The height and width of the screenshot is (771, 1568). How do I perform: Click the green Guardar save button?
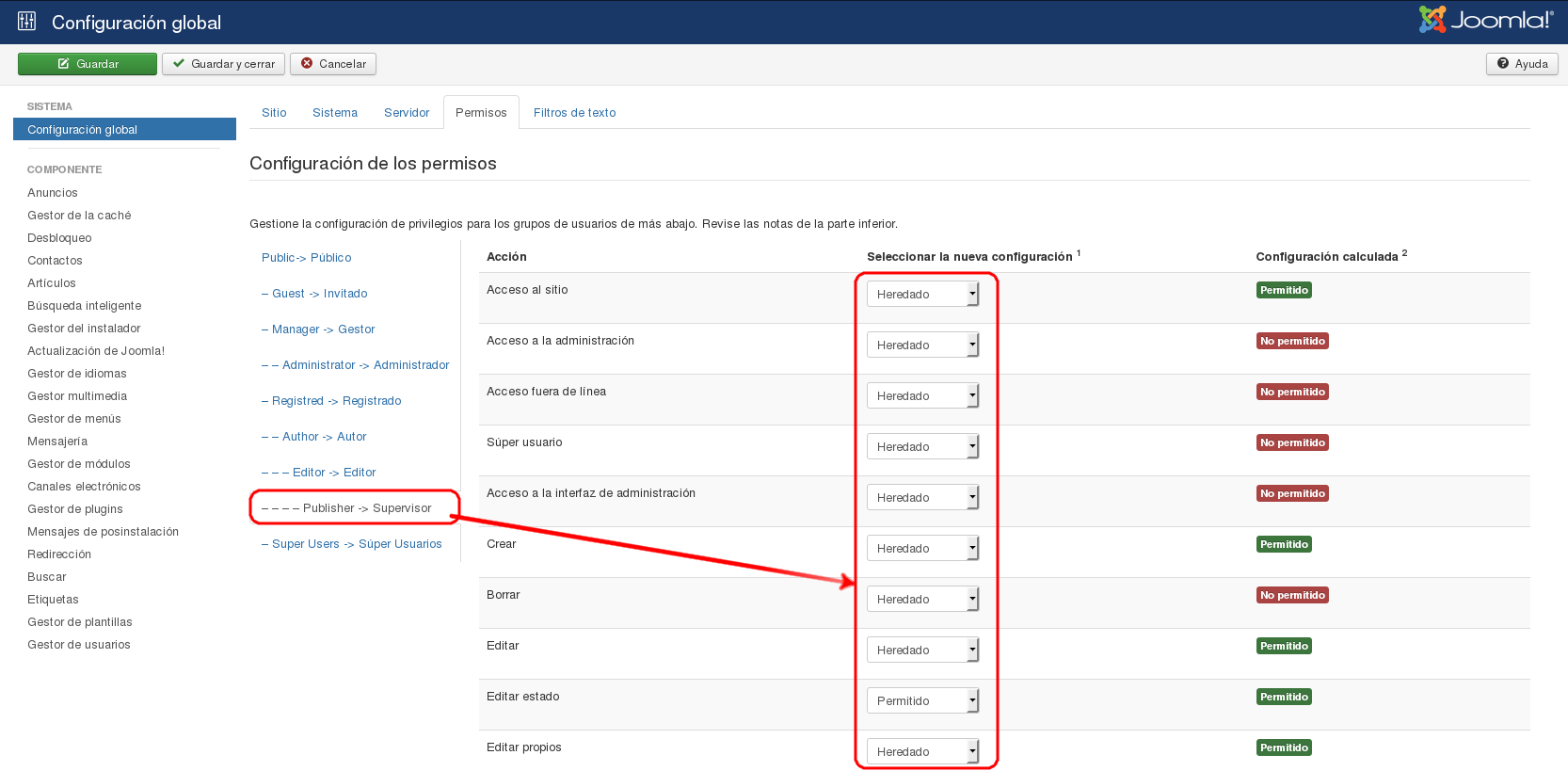[88, 64]
